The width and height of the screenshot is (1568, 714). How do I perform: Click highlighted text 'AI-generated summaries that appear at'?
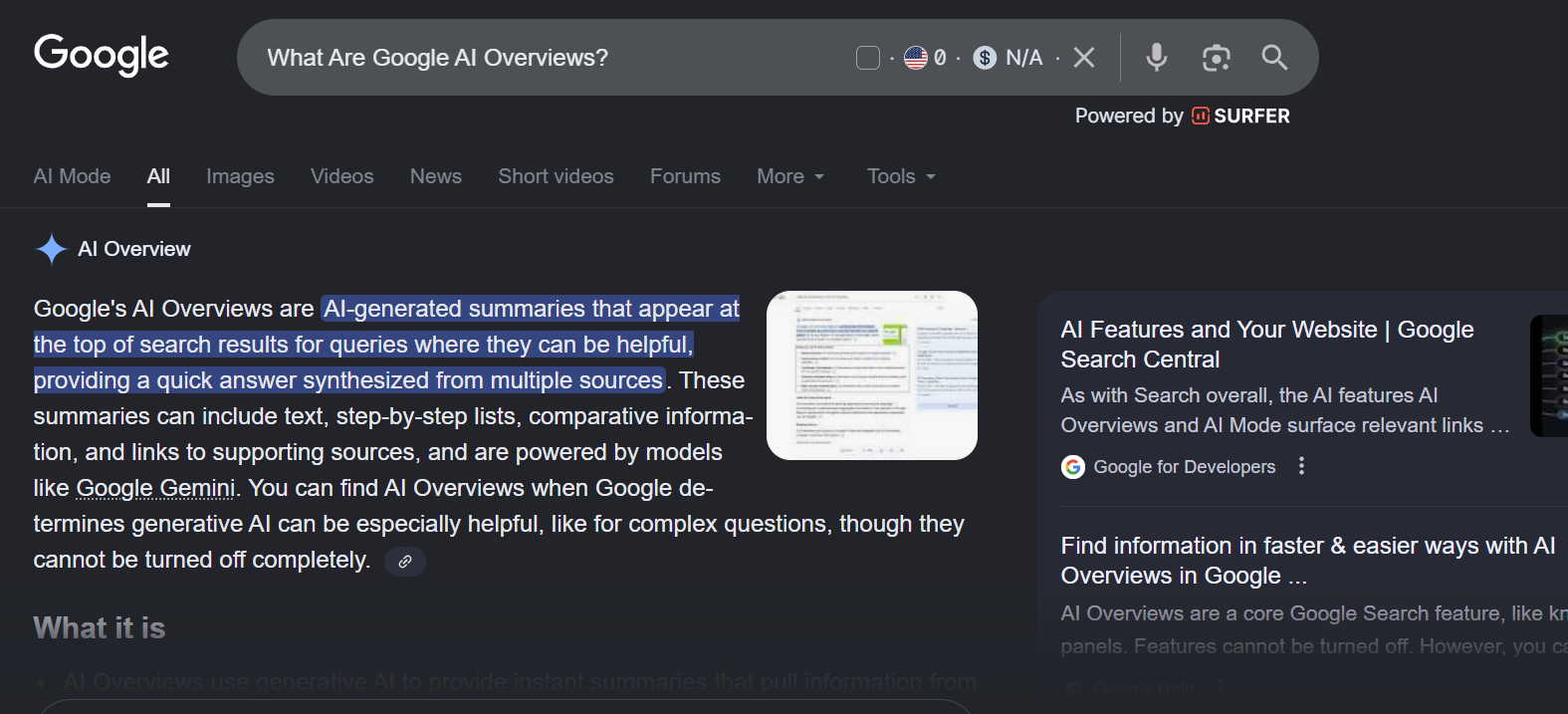point(532,309)
